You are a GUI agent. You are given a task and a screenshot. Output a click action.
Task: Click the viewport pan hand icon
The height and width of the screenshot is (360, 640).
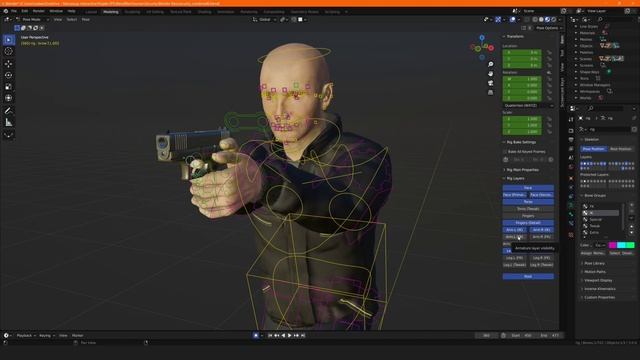pyautogui.click(x=491, y=74)
